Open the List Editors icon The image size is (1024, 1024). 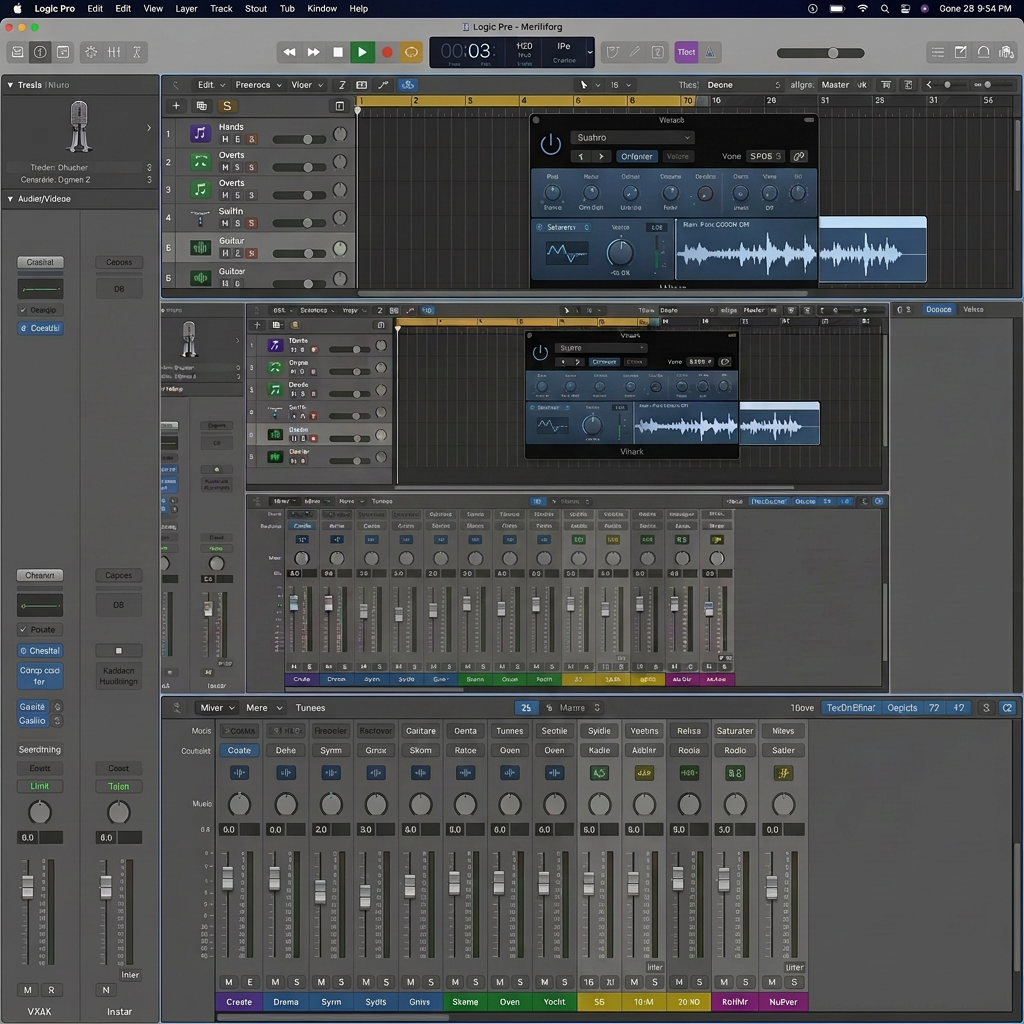pos(938,52)
